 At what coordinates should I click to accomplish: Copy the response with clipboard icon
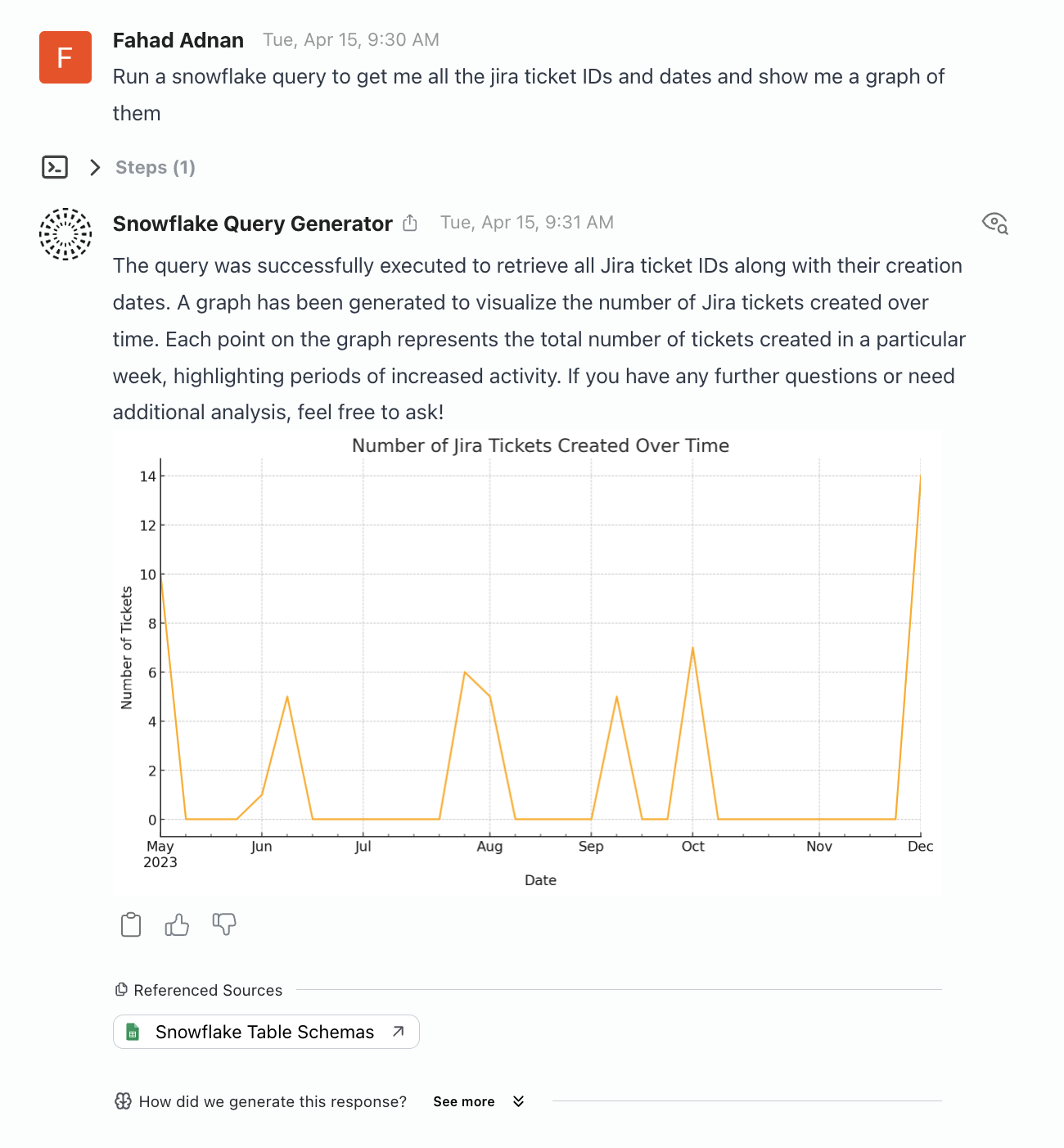[131, 924]
